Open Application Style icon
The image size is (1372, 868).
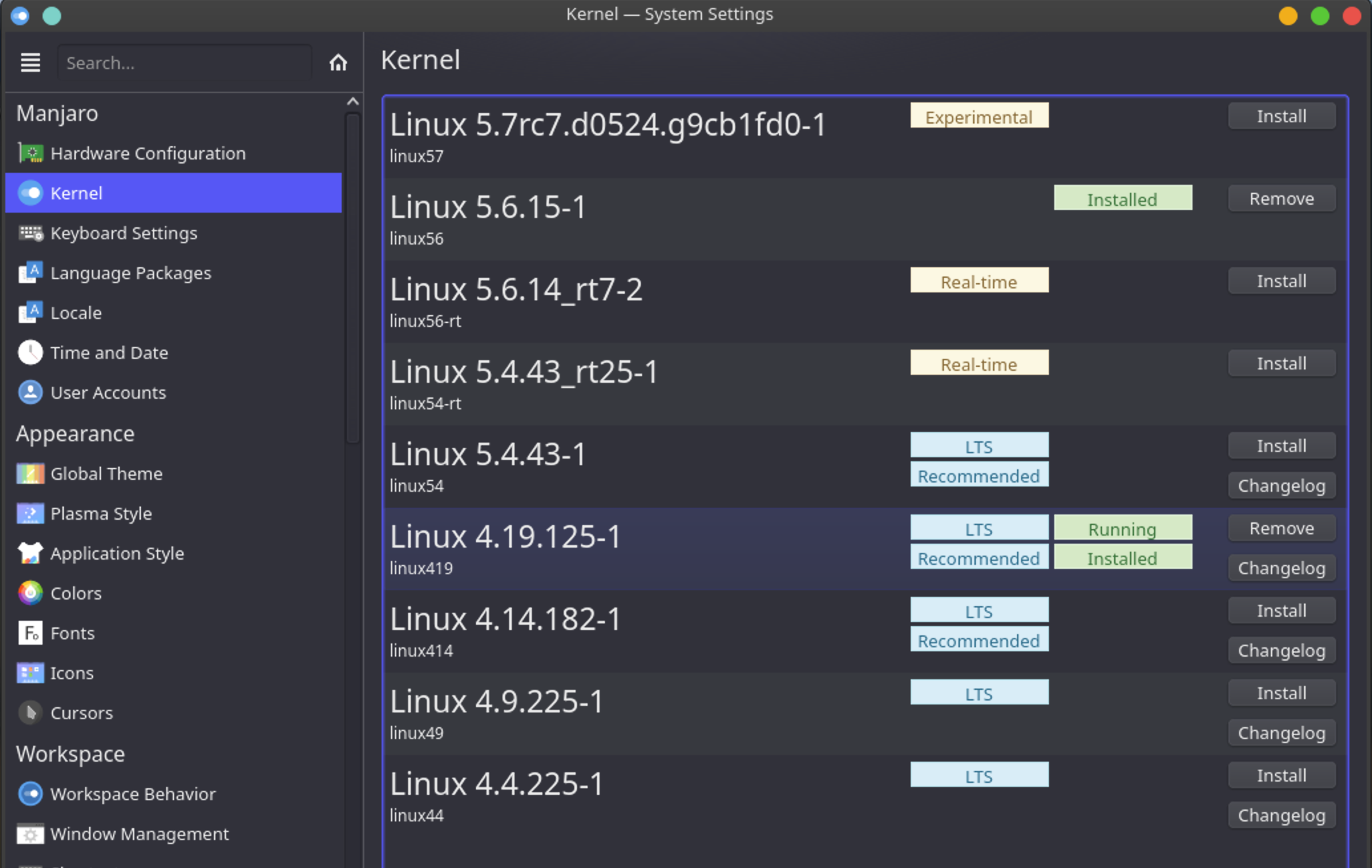pyautogui.click(x=31, y=554)
